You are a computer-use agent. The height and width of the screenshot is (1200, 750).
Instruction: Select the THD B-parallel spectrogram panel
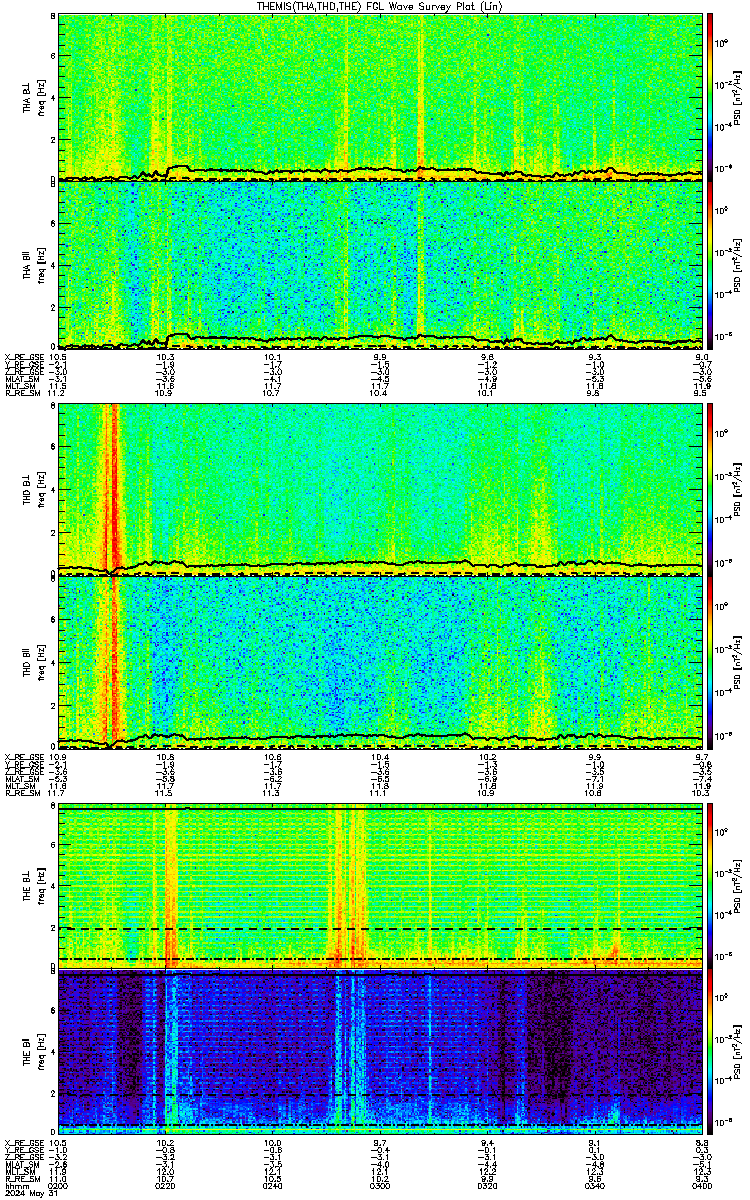pyautogui.click(x=381, y=662)
